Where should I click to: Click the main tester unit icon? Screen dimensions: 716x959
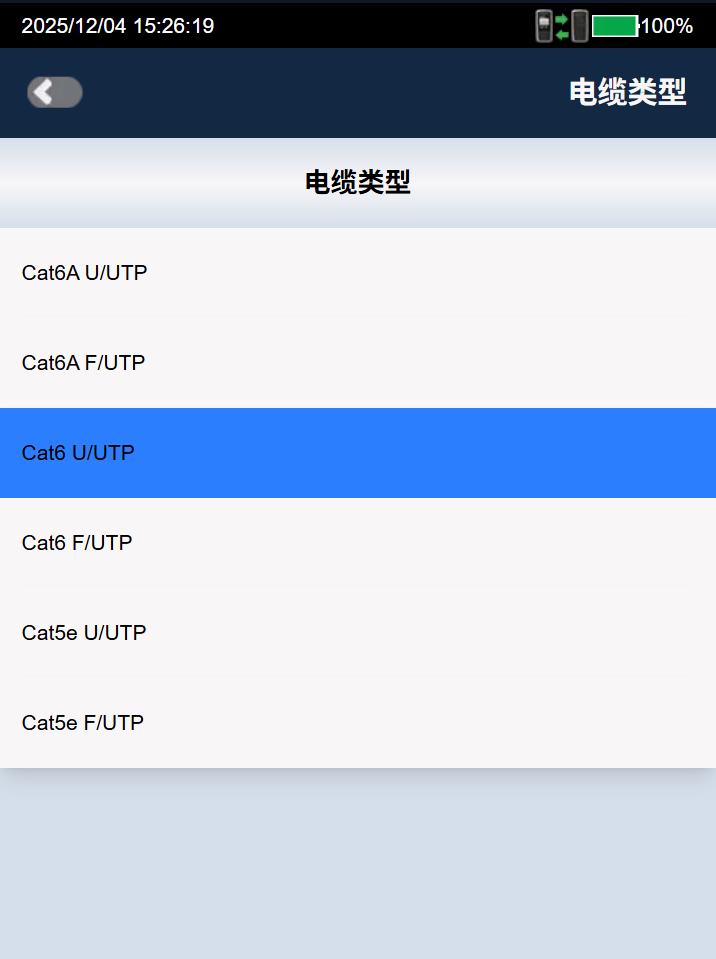pyautogui.click(x=544, y=26)
